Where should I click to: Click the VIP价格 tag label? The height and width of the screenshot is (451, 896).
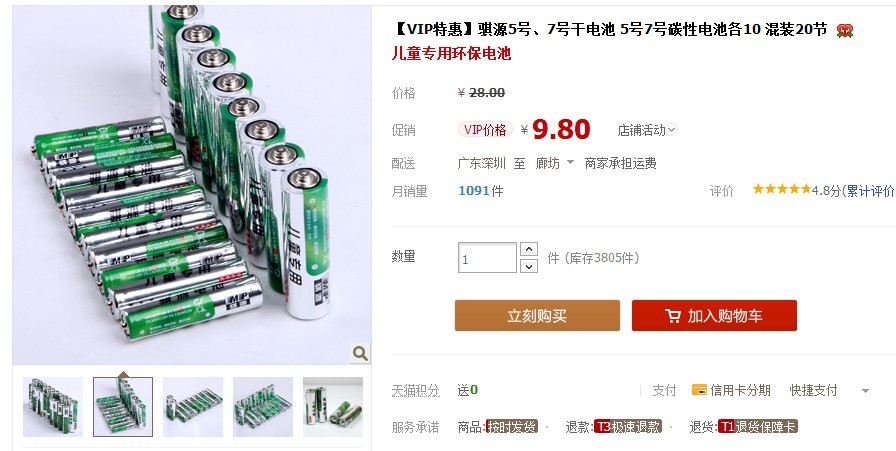coord(485,130)
